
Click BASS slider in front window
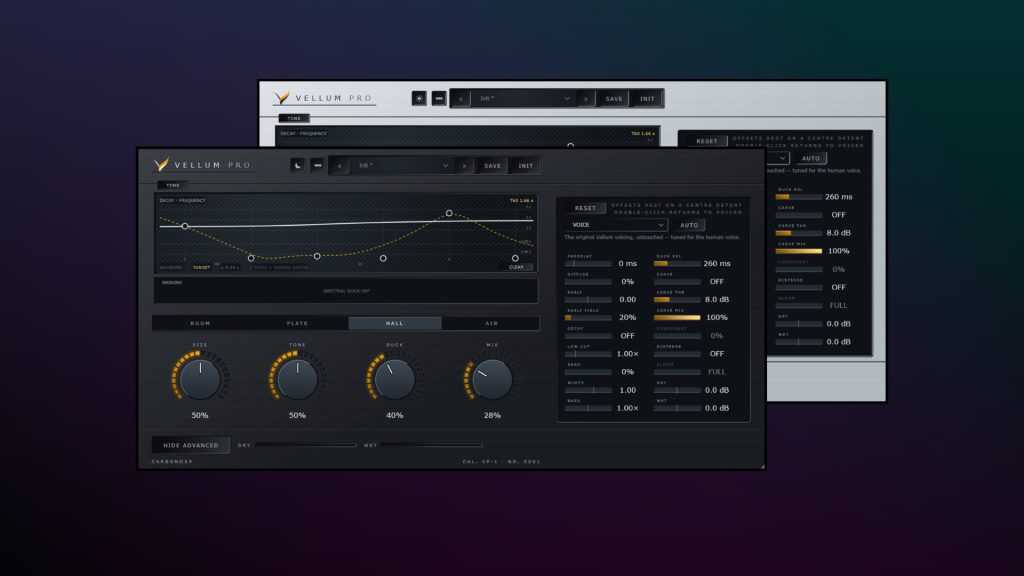(588, 408)
